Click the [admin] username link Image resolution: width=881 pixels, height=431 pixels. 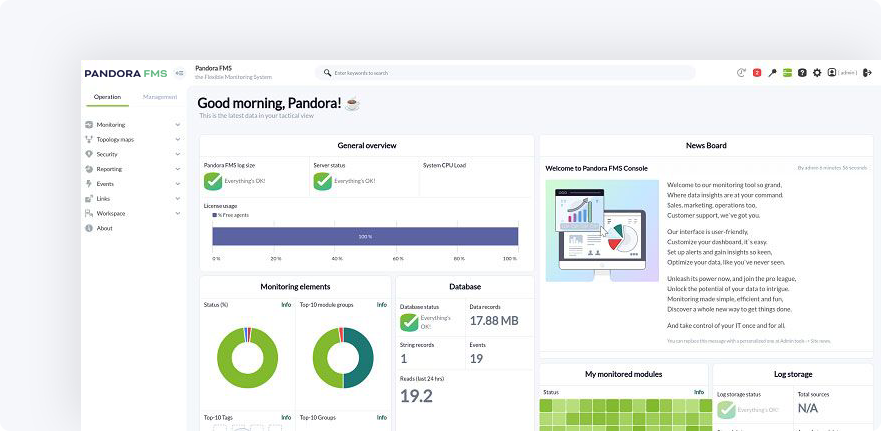tap(848, 73)
